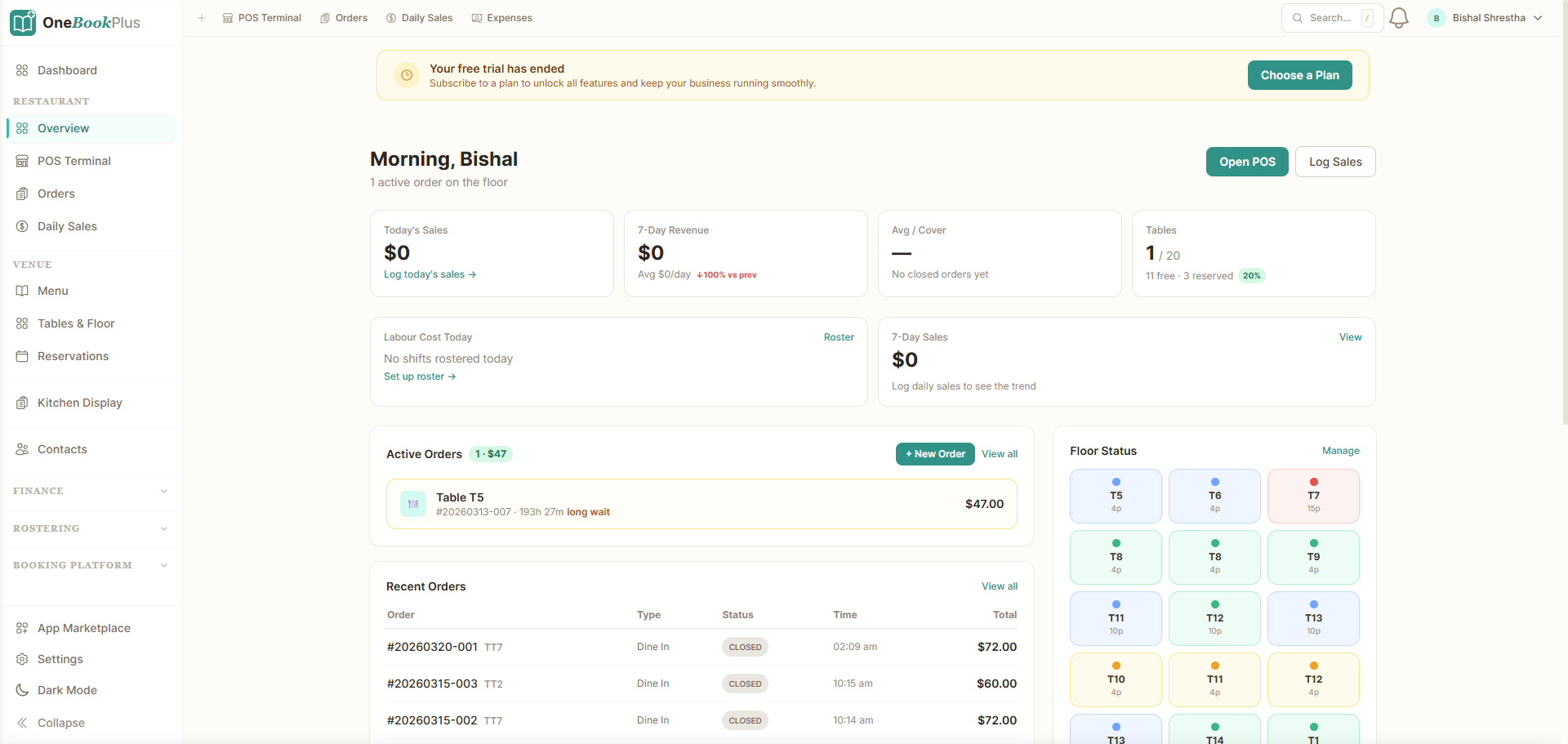1568x744 pixels.
Task: Expand the Booking Platform section
Action: point(90,565)
